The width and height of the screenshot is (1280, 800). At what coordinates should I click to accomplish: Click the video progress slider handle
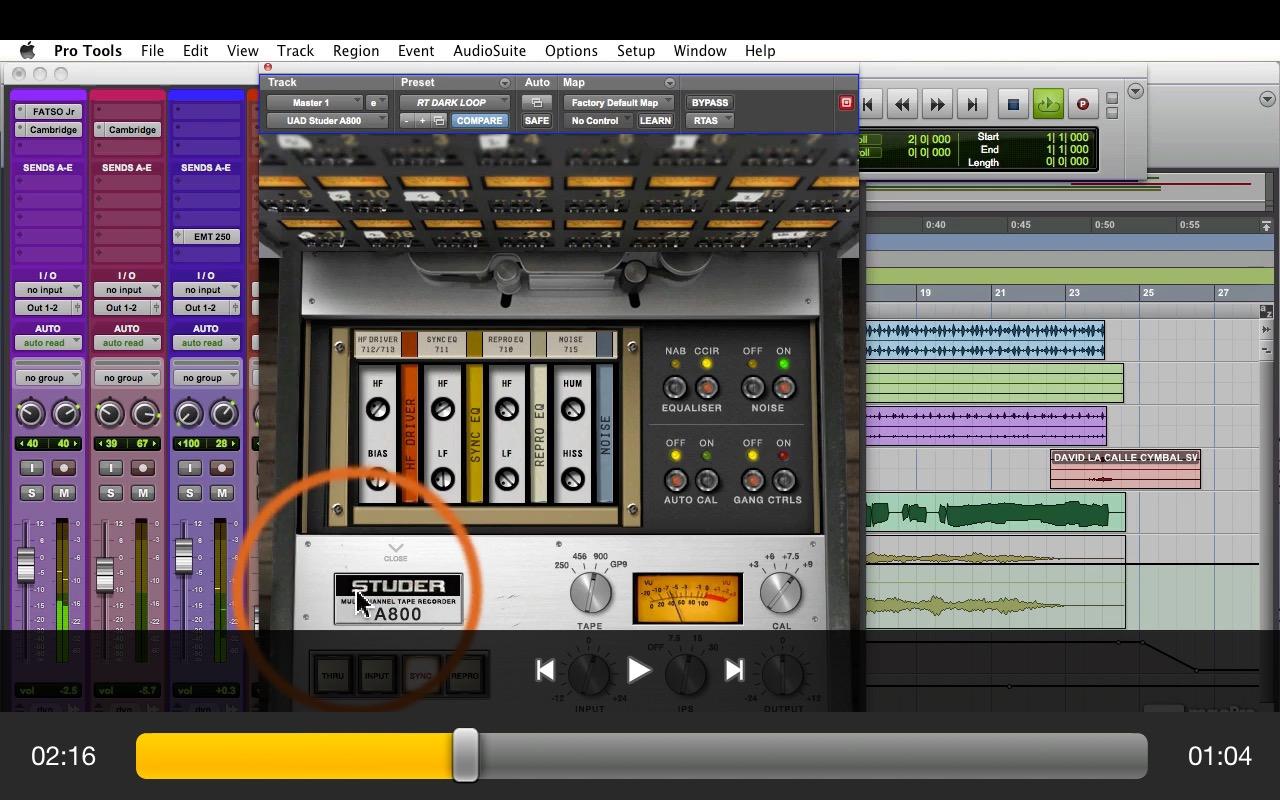(x=465, y=756)
